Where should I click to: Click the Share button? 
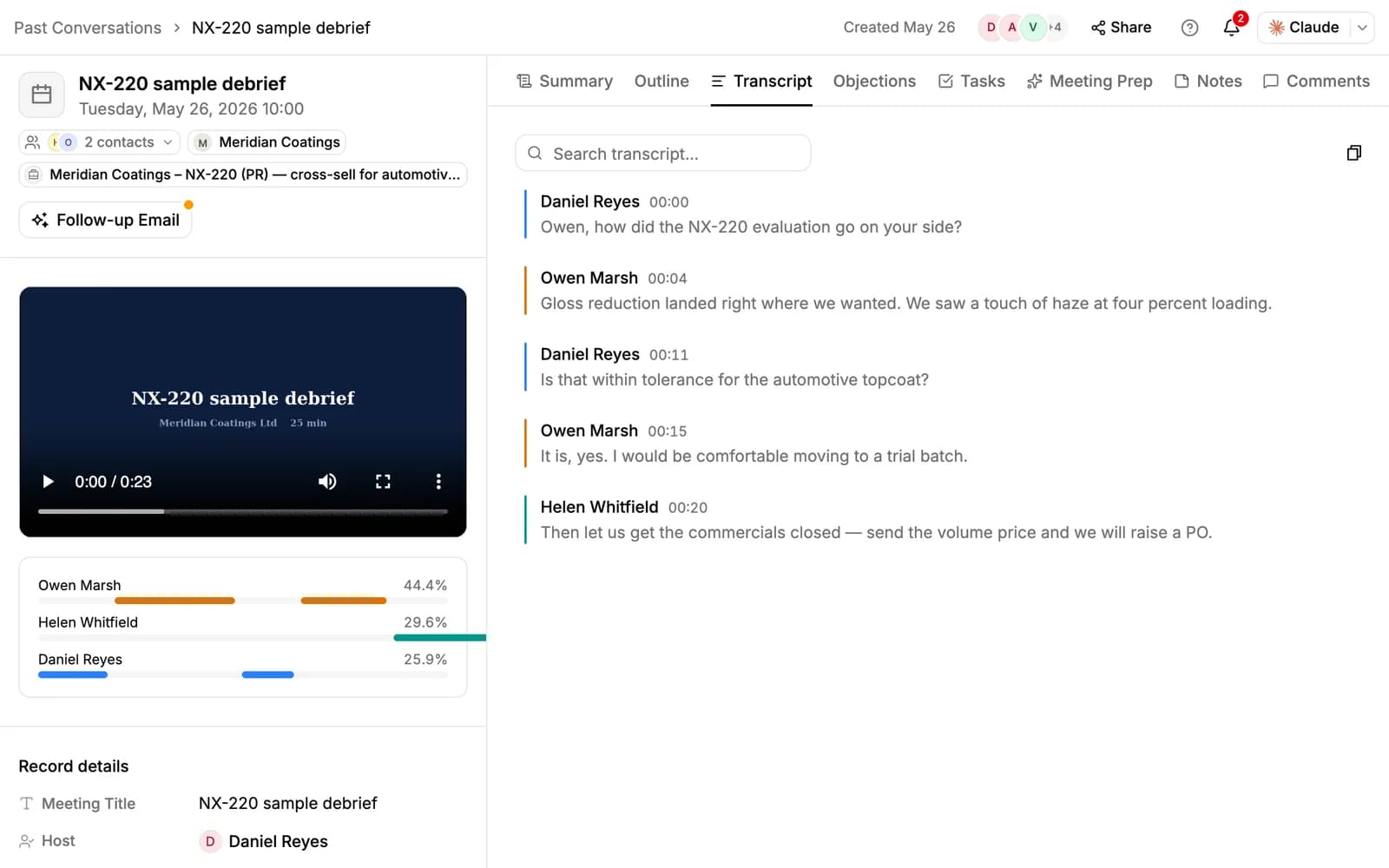pyautogui.click(x=1121, y=28)
